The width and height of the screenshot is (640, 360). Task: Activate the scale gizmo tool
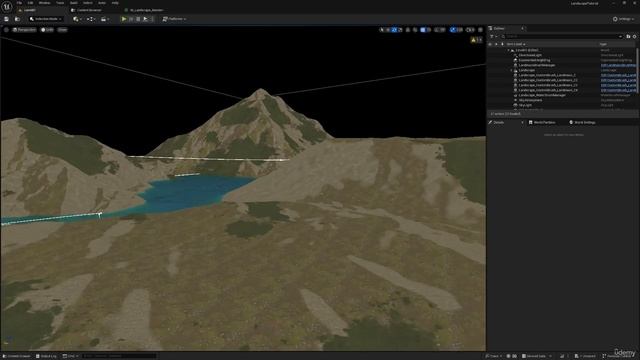click(x=400, y=30)
